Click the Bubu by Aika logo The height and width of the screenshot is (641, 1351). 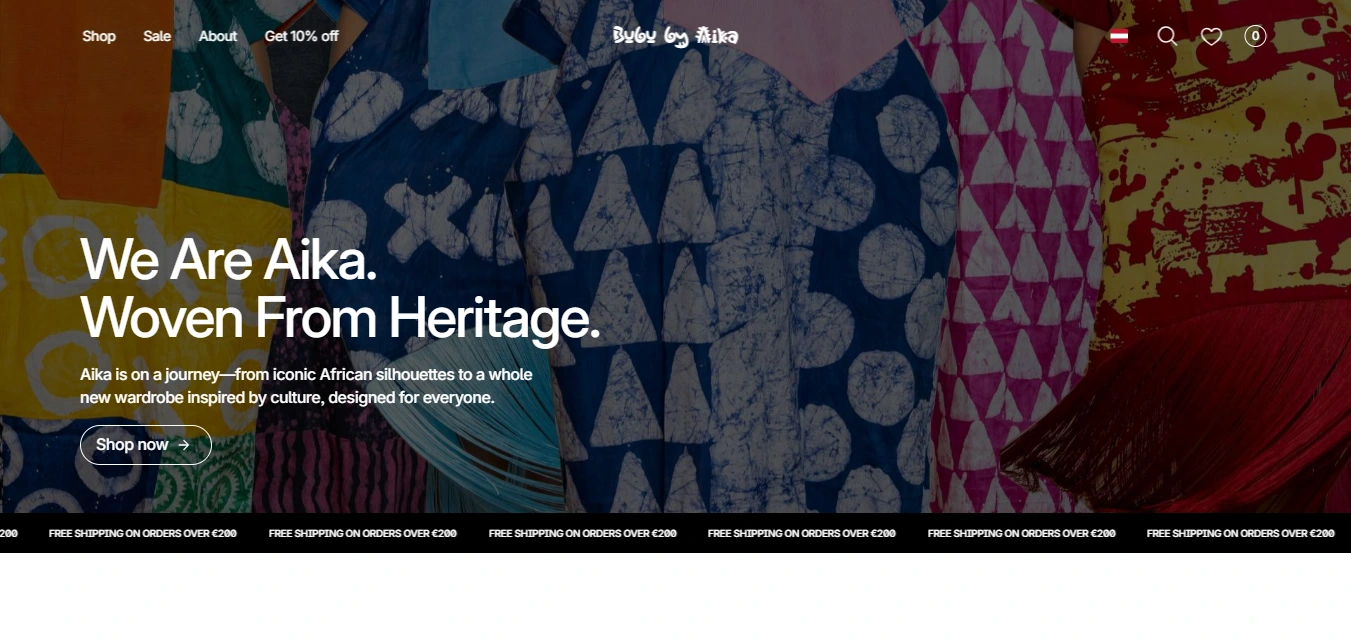[676, 36]
